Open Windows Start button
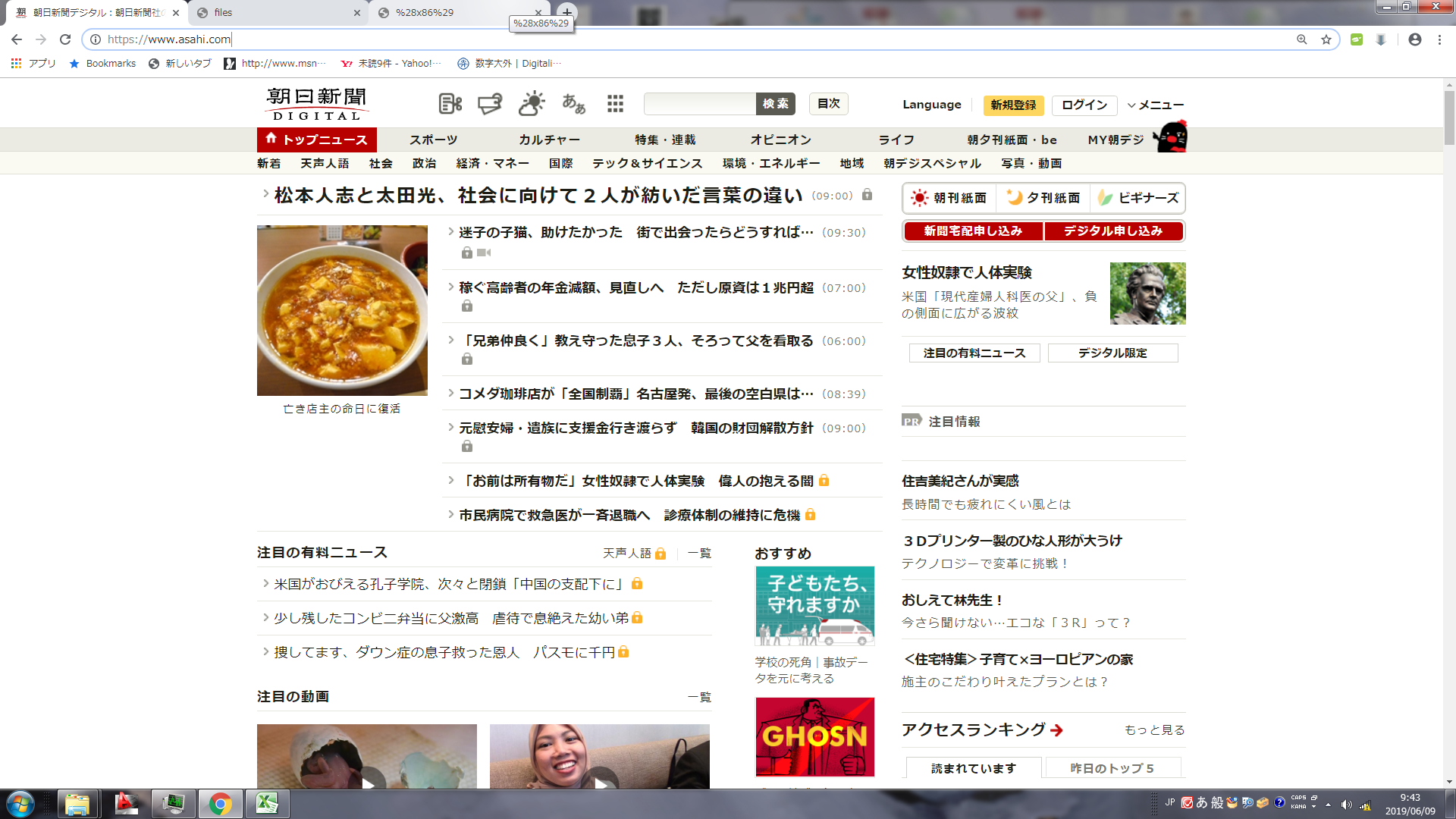Screen dimensions: 1456x819 [20, 804]
